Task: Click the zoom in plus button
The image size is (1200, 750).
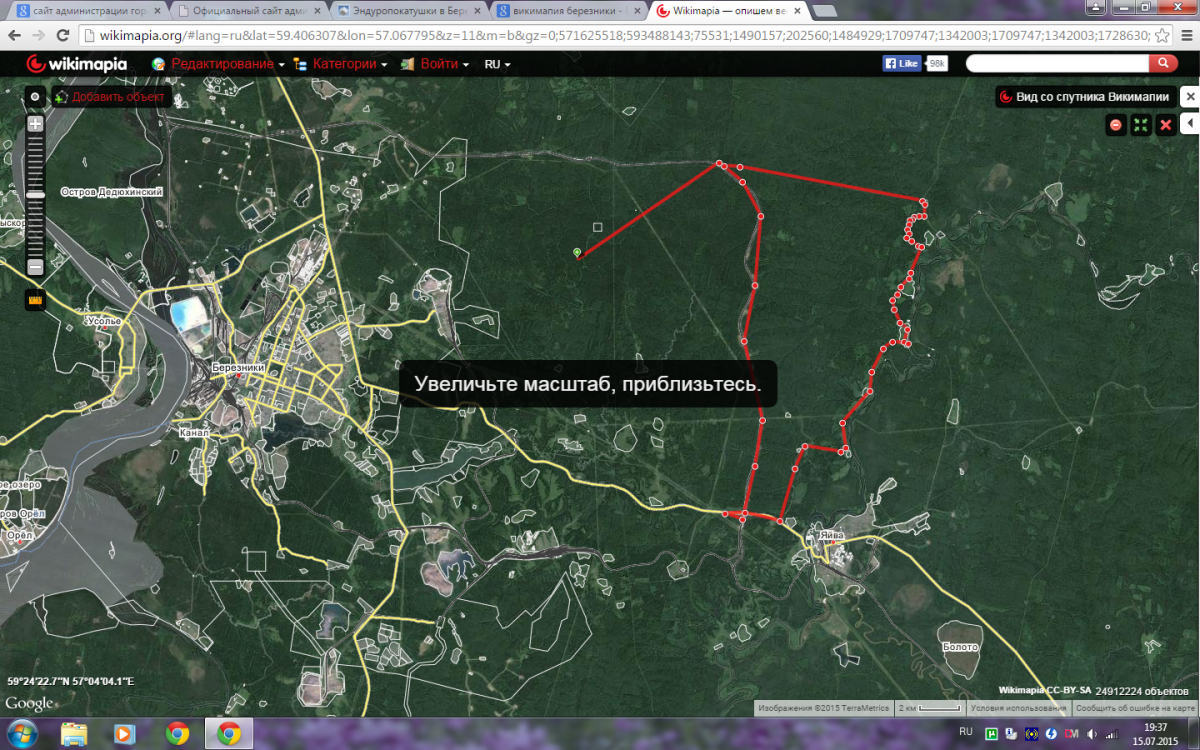Action: 35,125
